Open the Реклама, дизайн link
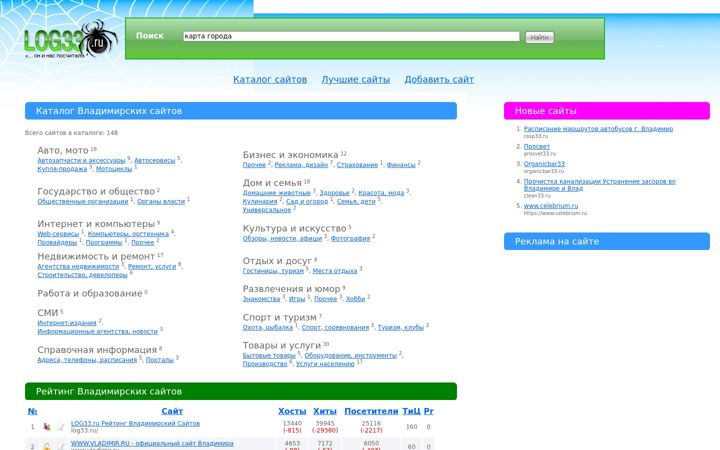The height and width of the screenshot is (450, 720). (x=301, y=164)
